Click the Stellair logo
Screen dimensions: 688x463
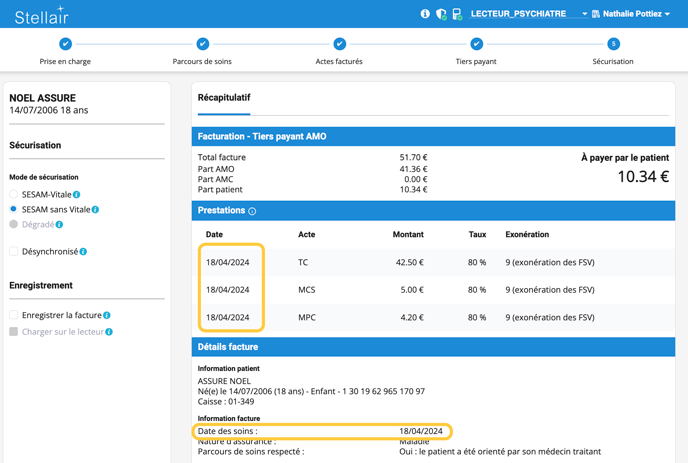coord(42,15)
